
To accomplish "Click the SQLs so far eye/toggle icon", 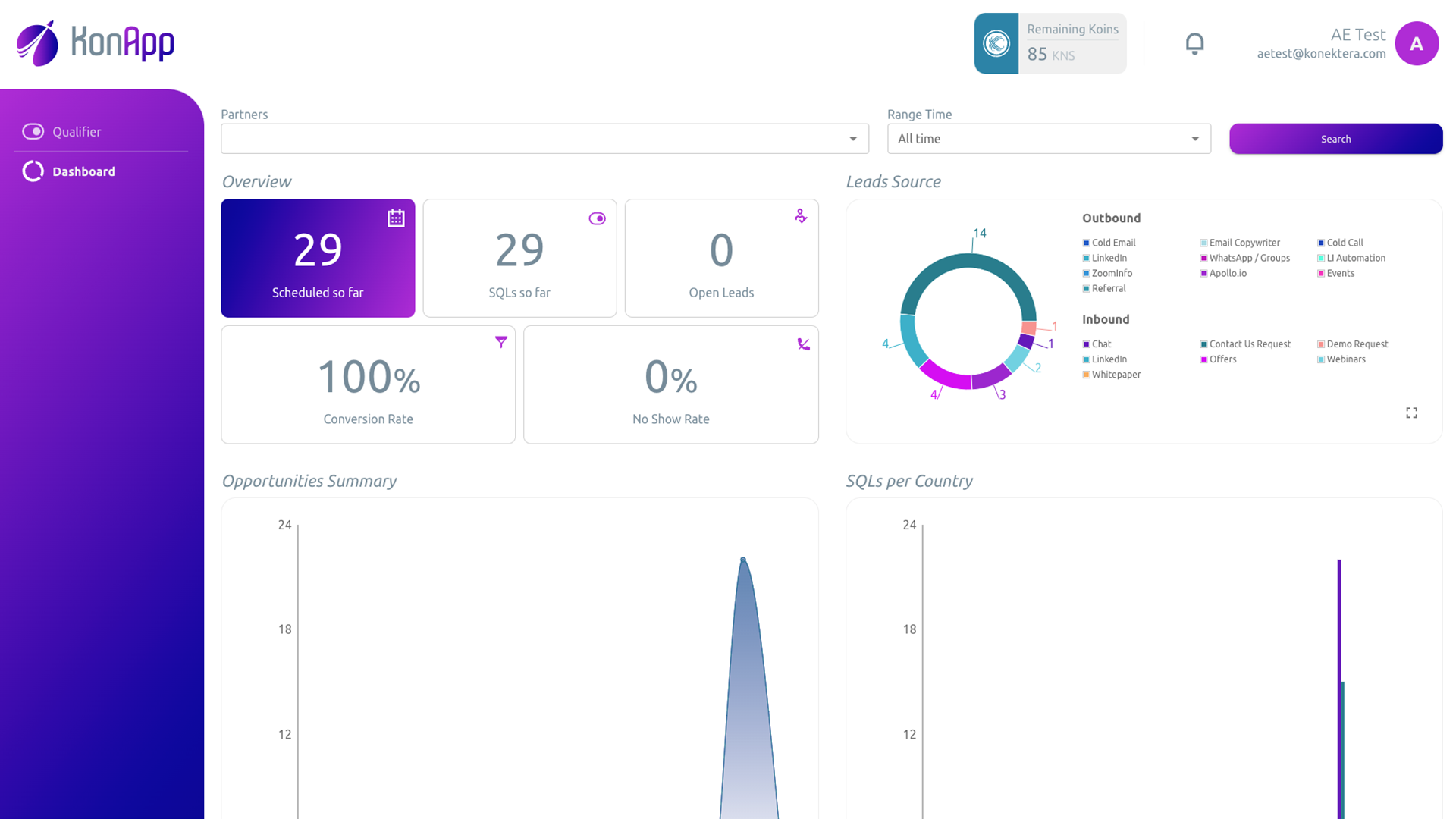I will pyautogui.click(x=597, y=218).
